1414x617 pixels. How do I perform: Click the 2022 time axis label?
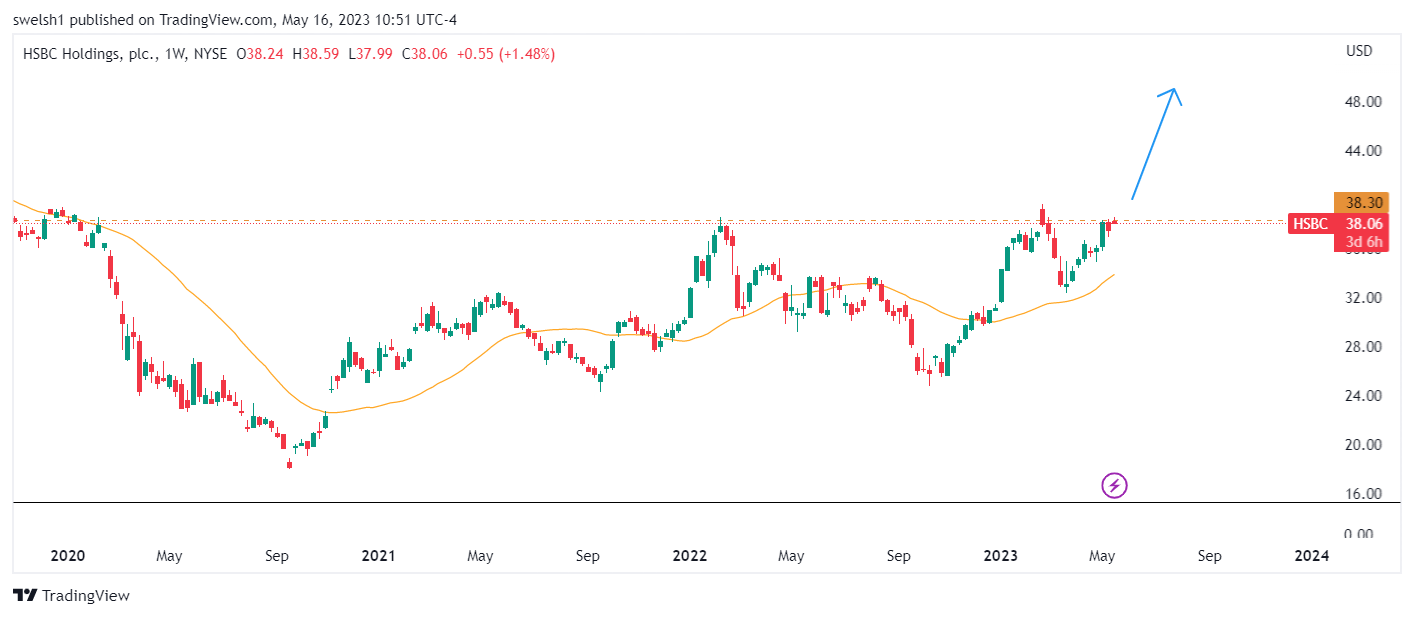click(689, 556)
